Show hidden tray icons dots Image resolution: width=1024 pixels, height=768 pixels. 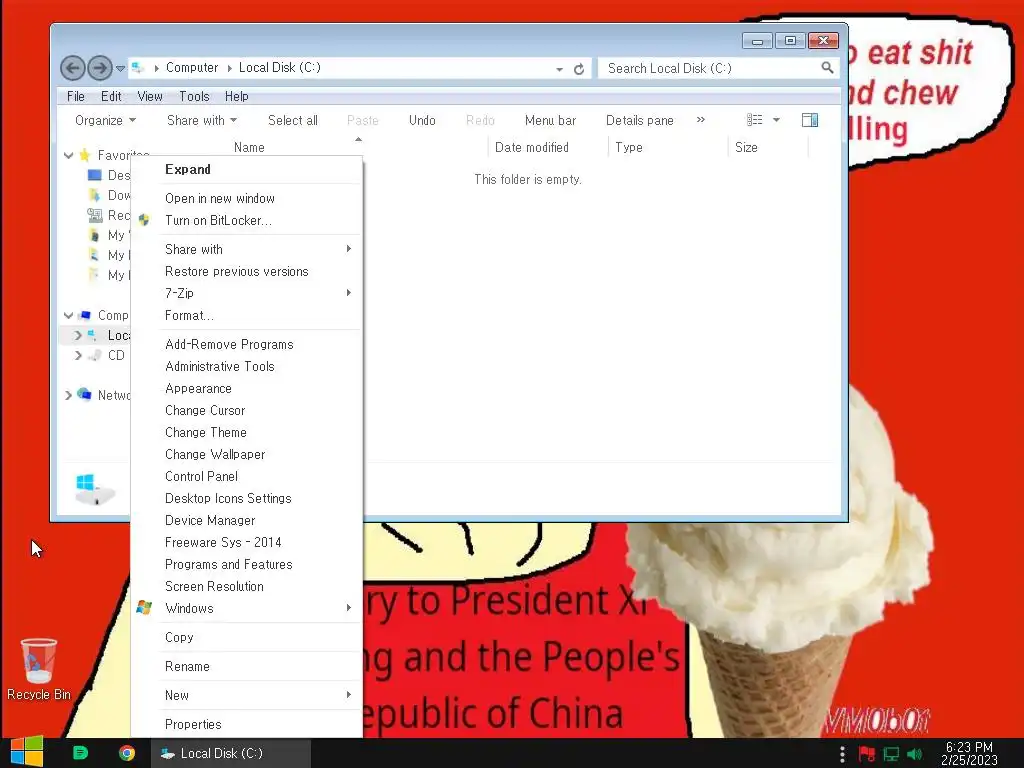(842, 754)
